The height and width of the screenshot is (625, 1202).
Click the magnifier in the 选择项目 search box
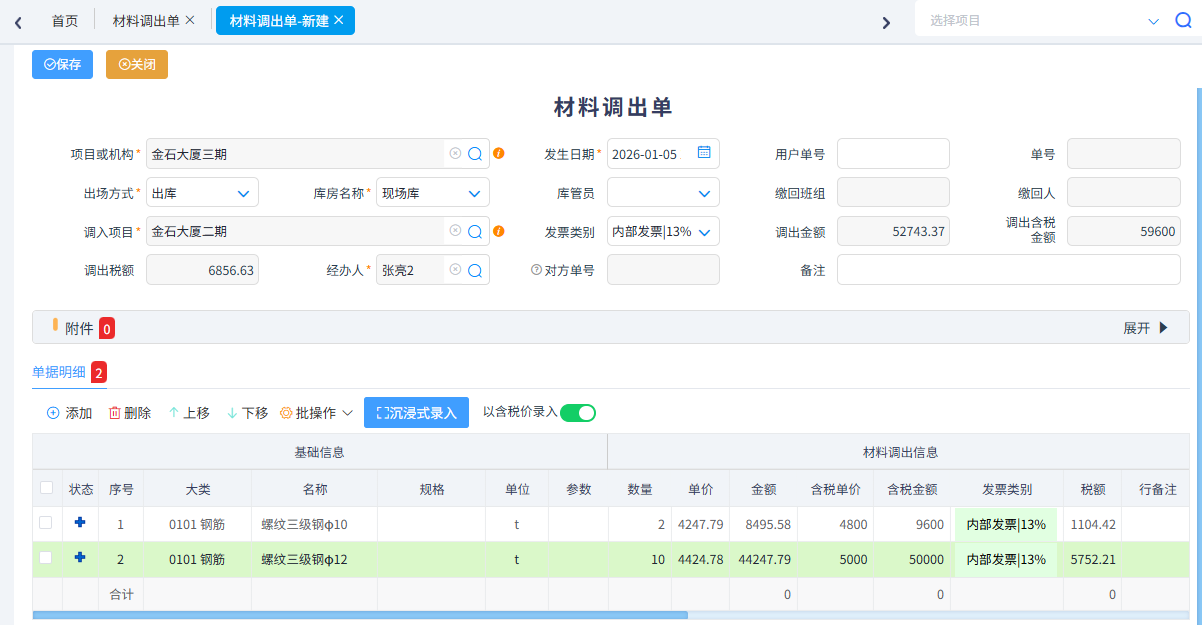[1182, 19]
